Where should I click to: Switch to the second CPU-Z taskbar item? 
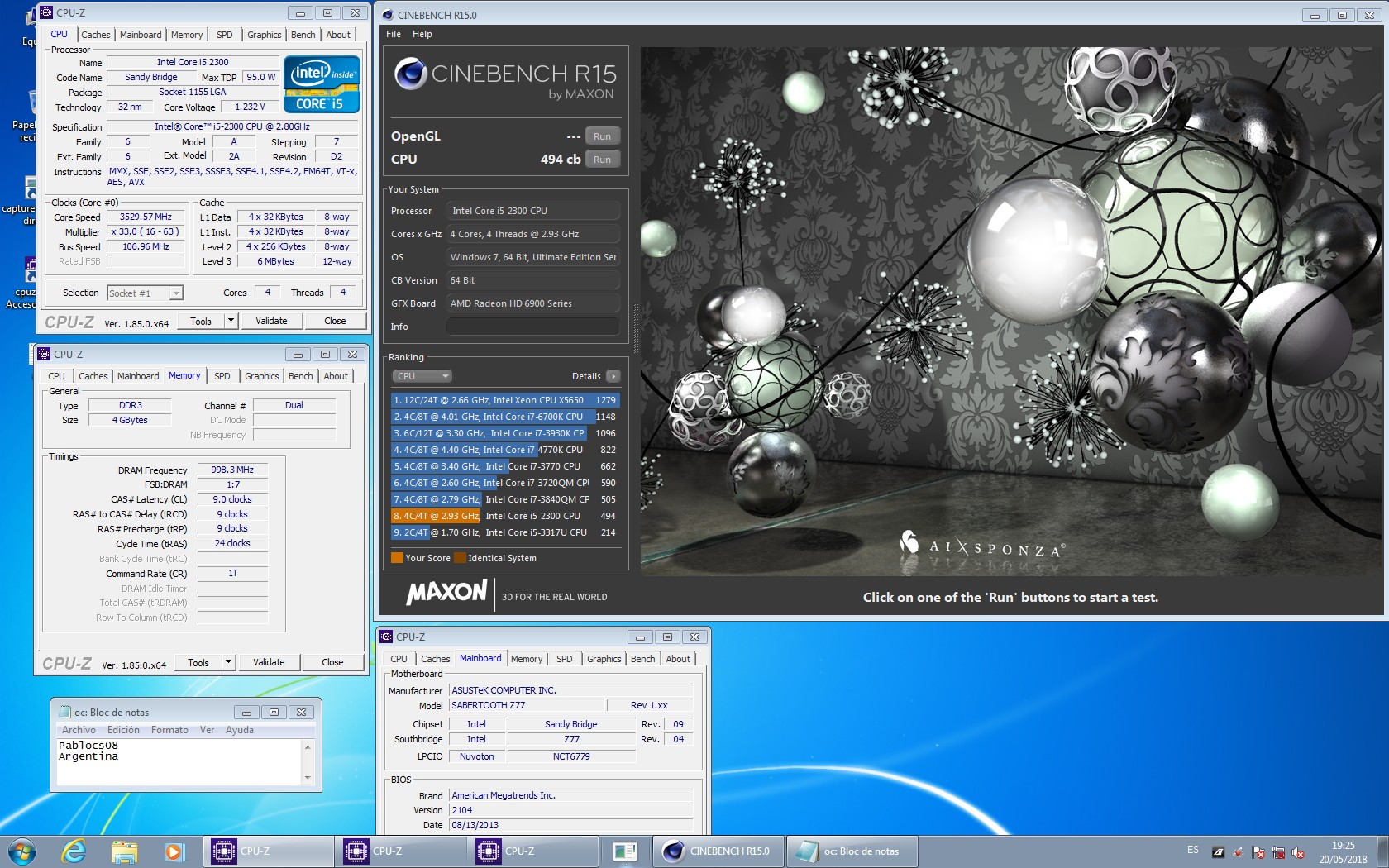click(x=401, y=851)
